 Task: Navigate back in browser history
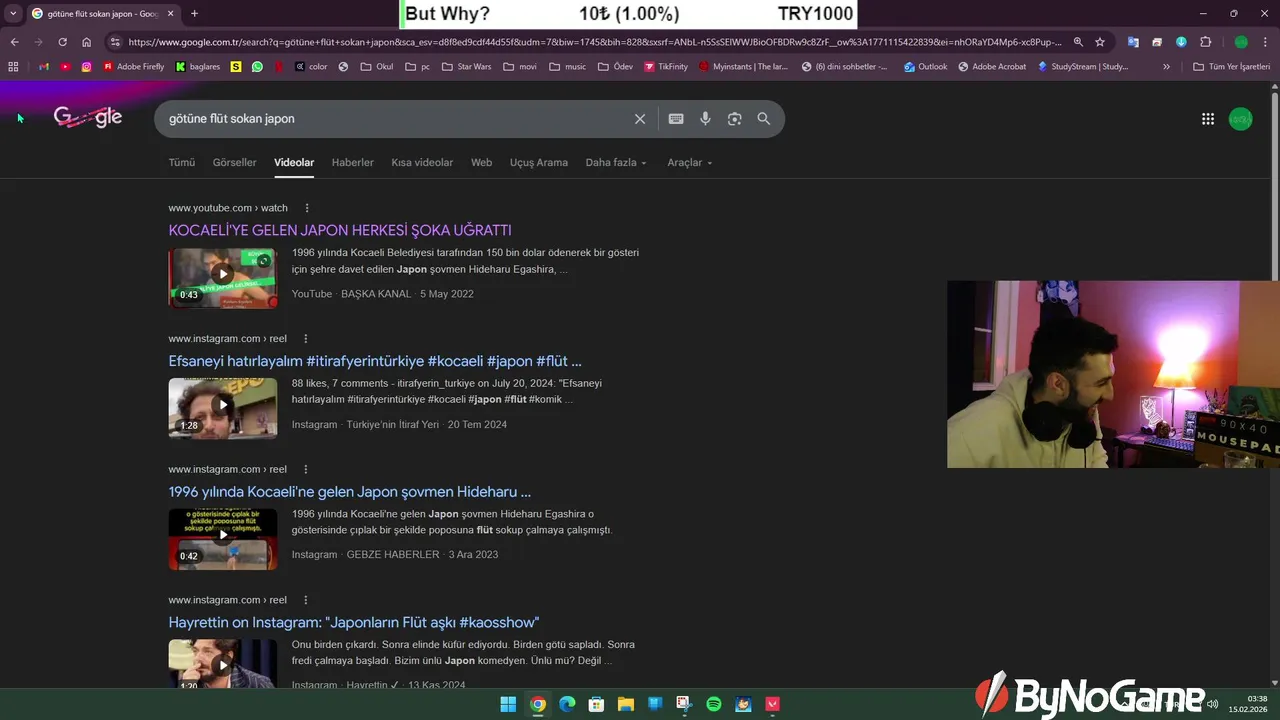pyautogui.click(x=15, y=42)
